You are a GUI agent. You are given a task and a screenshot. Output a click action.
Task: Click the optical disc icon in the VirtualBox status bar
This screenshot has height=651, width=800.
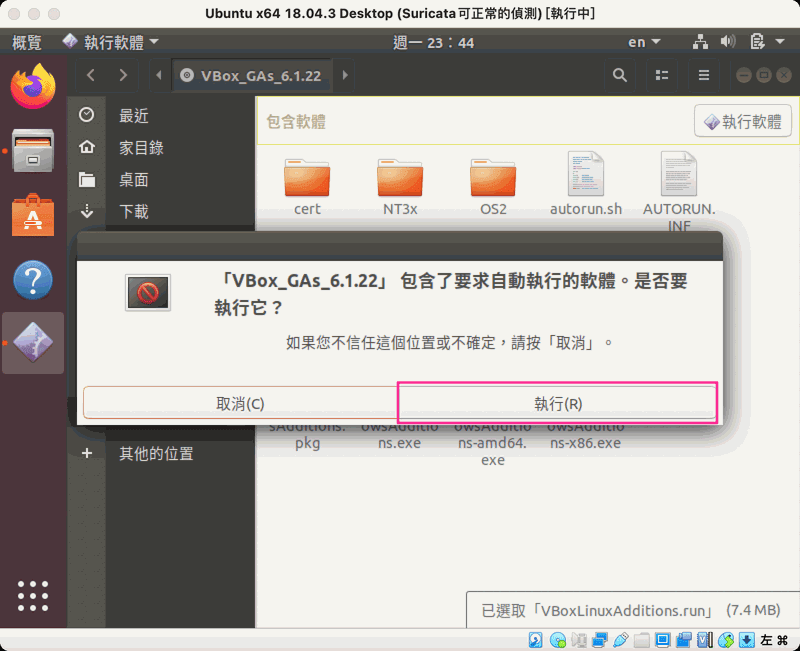pos(558,639)
